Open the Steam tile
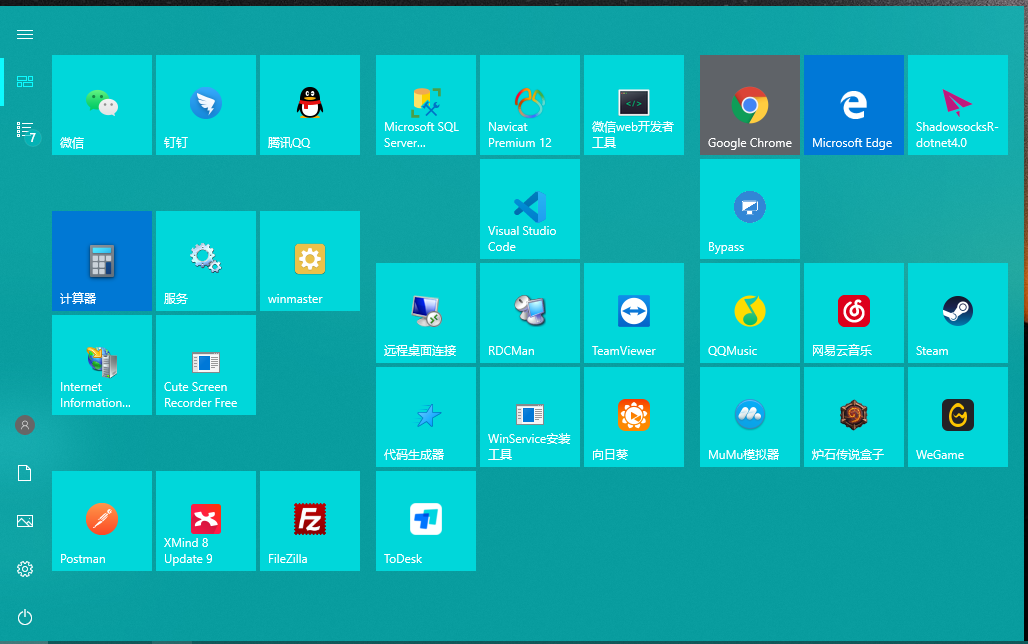Viewport: 1028px width, 644px height. pyautogui.click(x=958, y=313)
